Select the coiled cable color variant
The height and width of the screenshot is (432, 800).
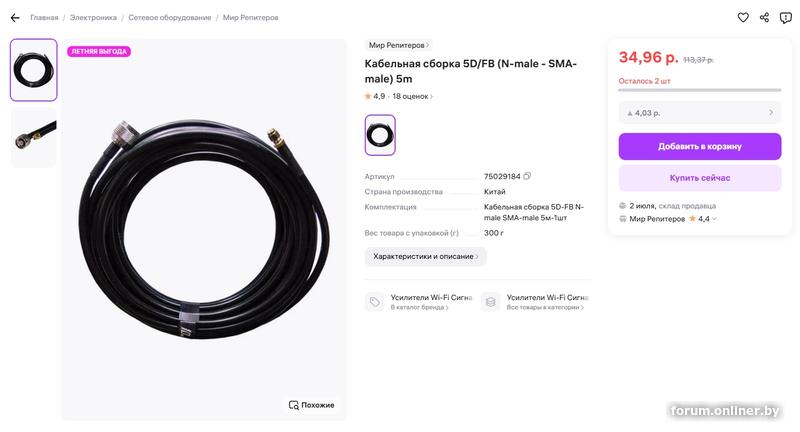380,135
